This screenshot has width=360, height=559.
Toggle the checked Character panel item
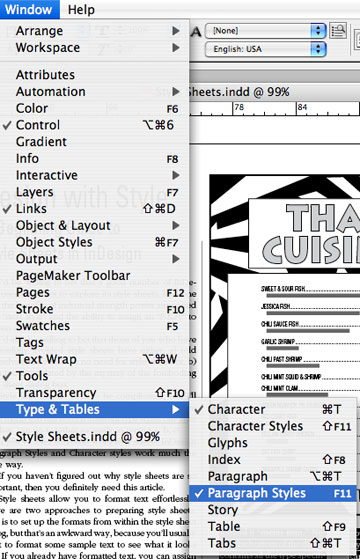click(x=273, y=410)
